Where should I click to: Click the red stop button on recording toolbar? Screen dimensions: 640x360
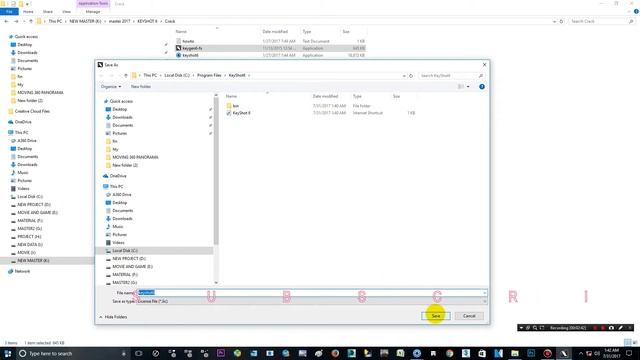603,328
